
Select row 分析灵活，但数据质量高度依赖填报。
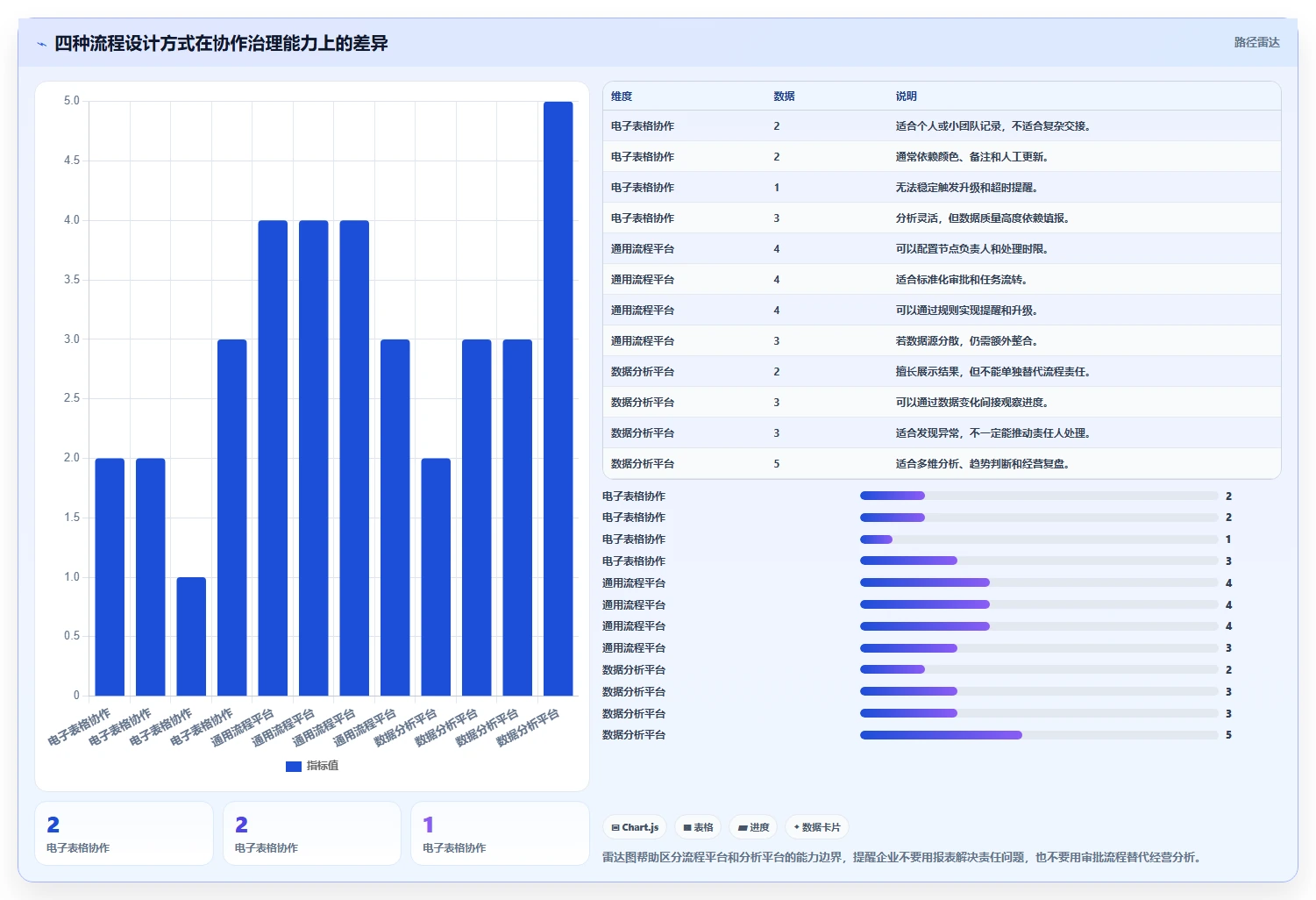pos(942,218)
